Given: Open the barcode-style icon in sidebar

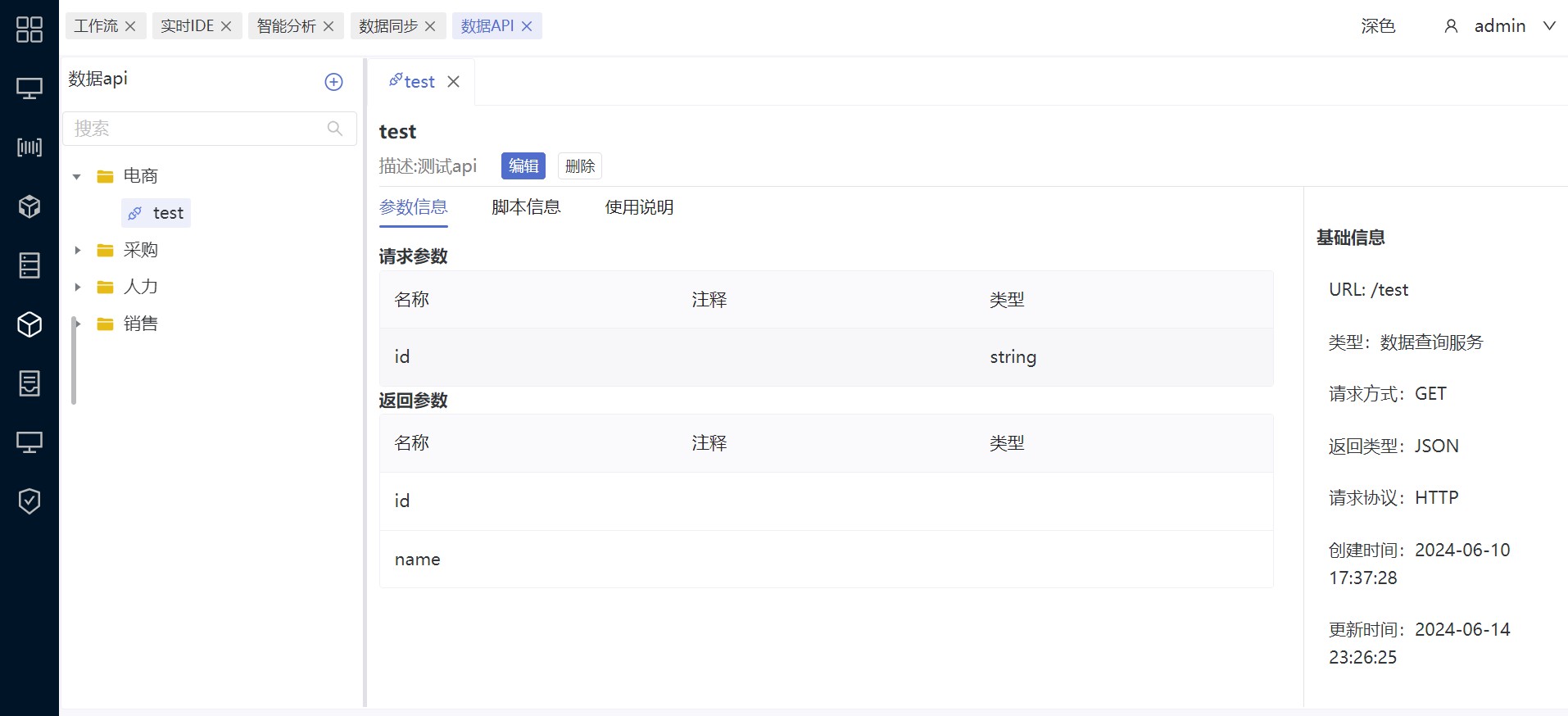Looking at the screenshot, I should (x=29, y=147).
